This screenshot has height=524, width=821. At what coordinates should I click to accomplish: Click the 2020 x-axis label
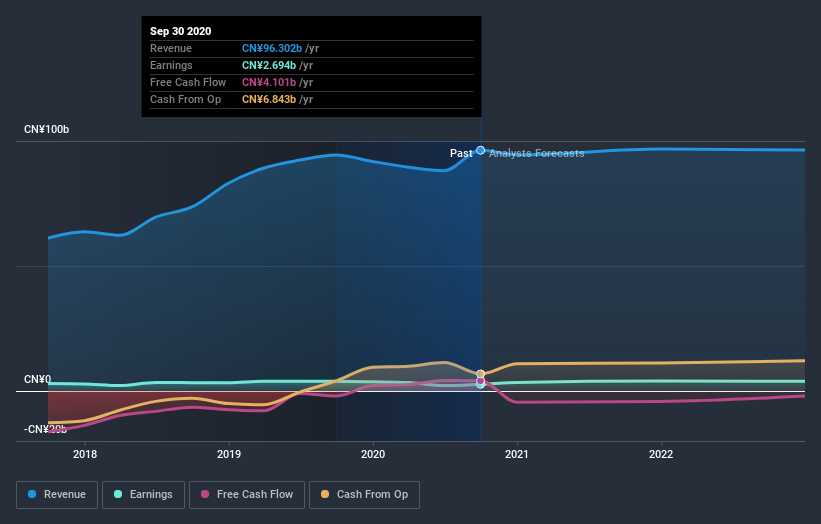click(x=373, y=454)
